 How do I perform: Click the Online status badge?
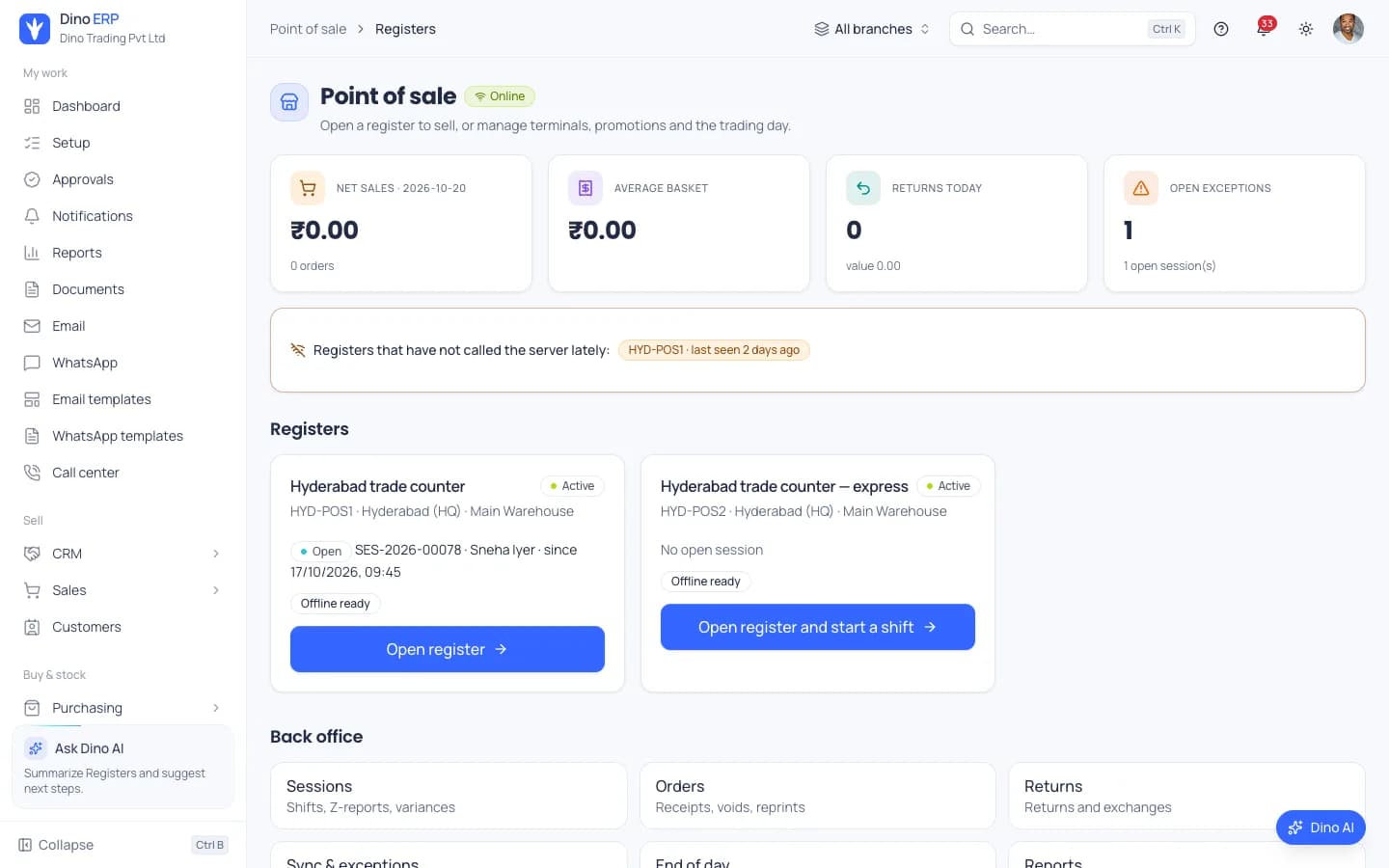pyautogui.click(x=500, y=96)
